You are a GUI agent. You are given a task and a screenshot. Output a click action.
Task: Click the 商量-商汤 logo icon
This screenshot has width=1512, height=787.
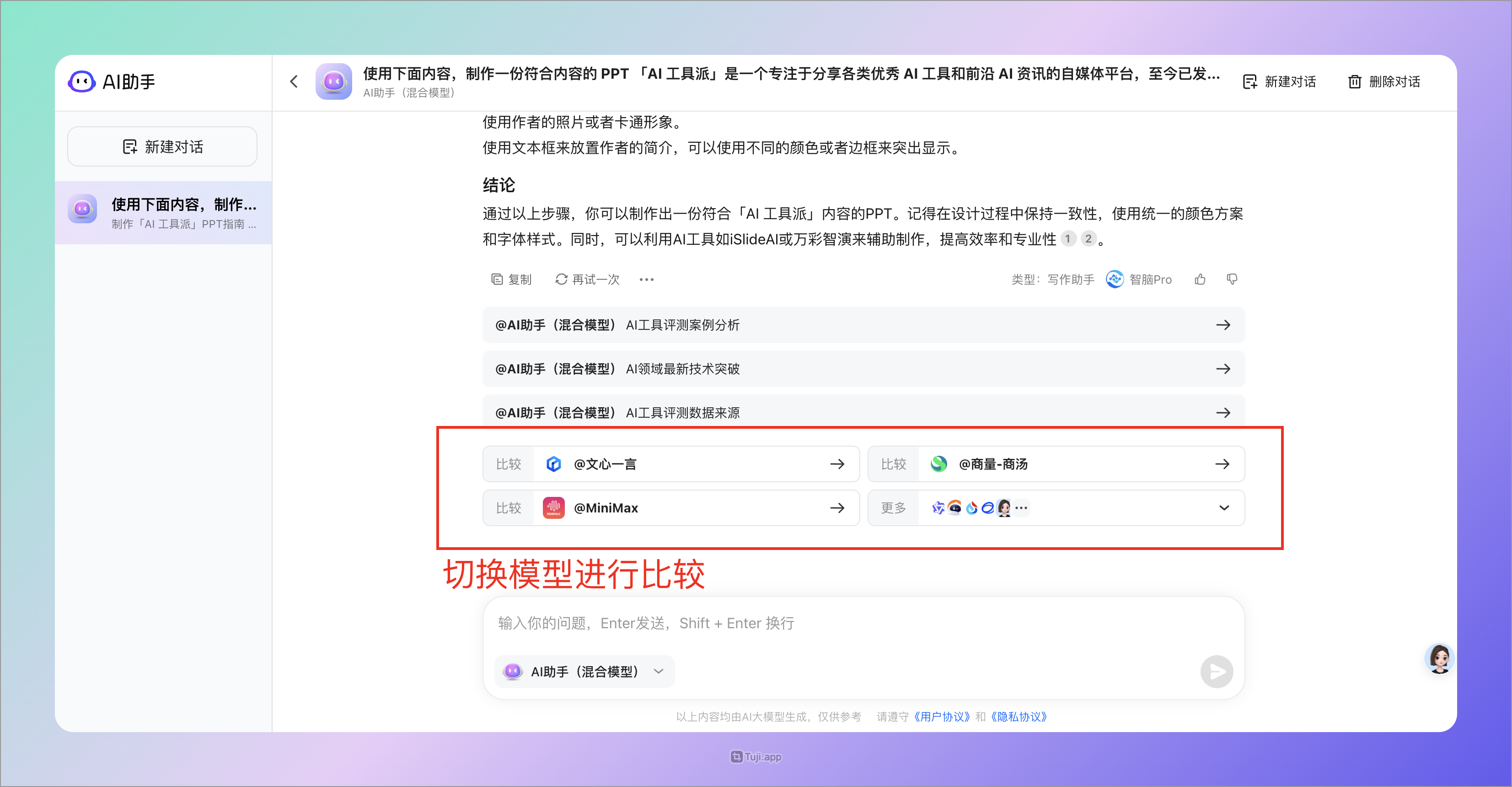[x=938, y=464]
